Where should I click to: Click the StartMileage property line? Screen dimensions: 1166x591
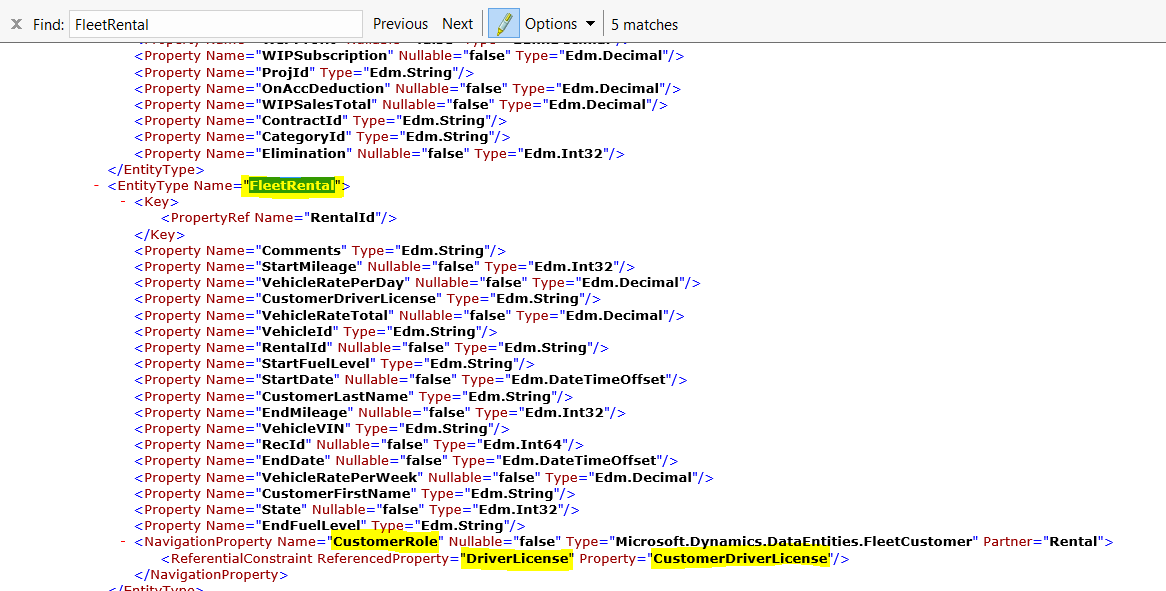(x=384, y=266)
